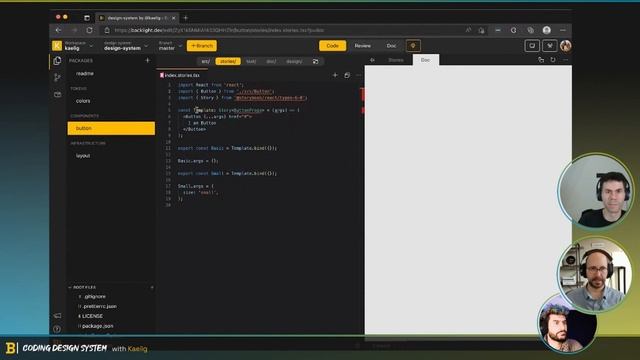Open the user avatar in app header
The width and height of the screenshot is (640, 360).
[x=565, y=46]
